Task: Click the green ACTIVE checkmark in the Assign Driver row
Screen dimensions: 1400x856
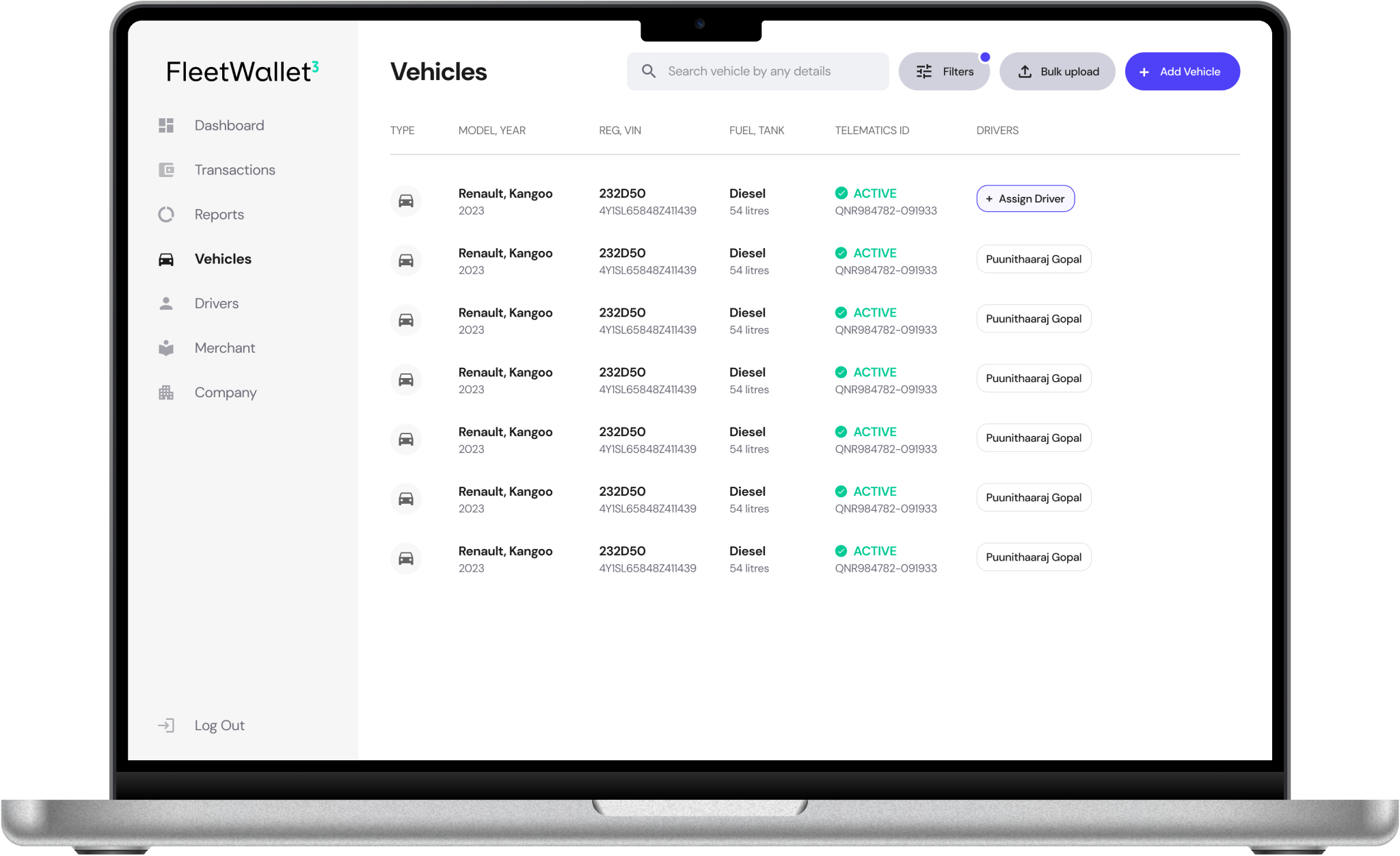Action: [842, 193]
